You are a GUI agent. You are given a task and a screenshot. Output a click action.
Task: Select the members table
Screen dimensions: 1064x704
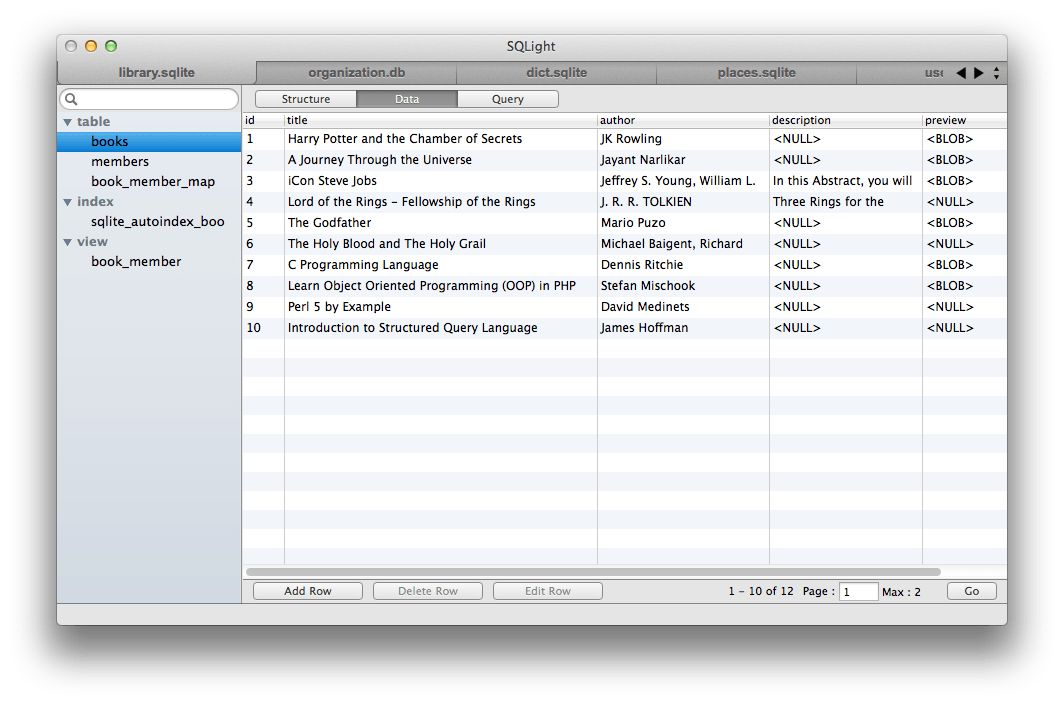click(120, 161)
